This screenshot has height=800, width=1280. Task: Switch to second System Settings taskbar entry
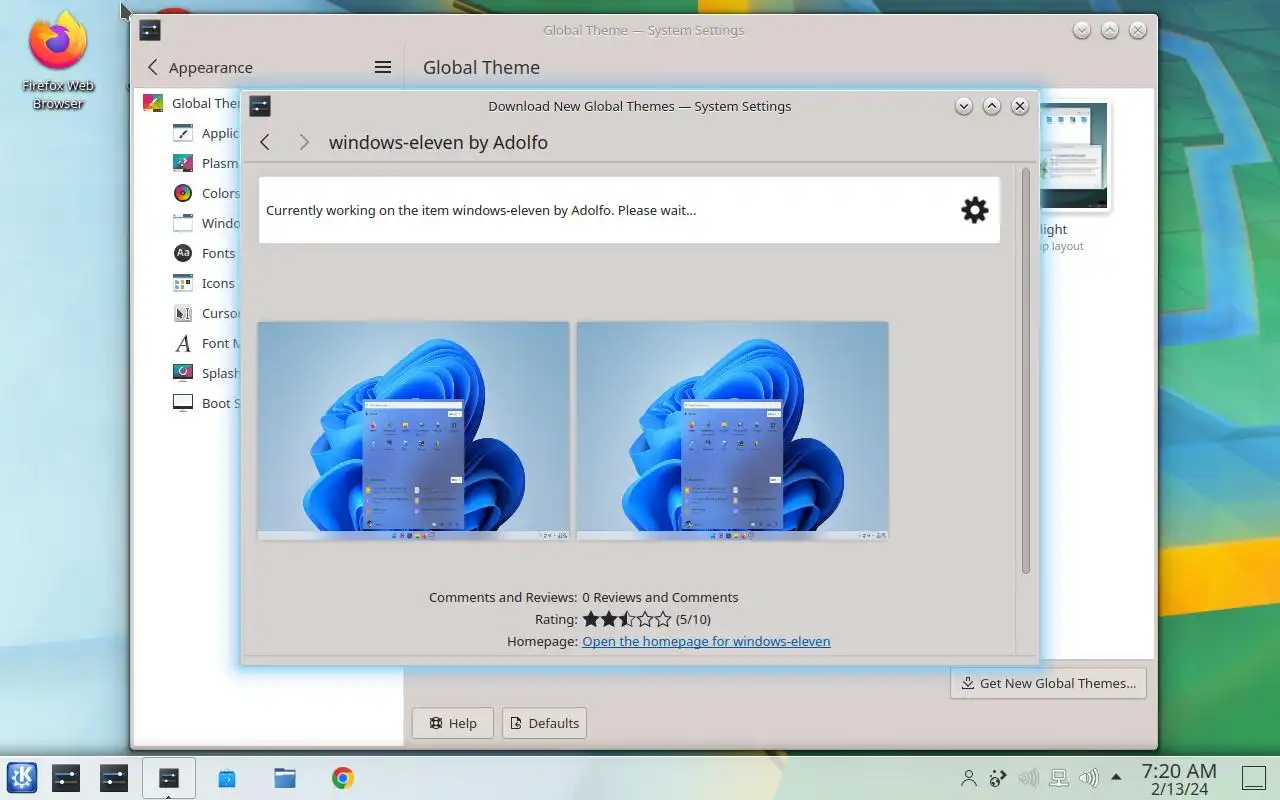[114, 777]
